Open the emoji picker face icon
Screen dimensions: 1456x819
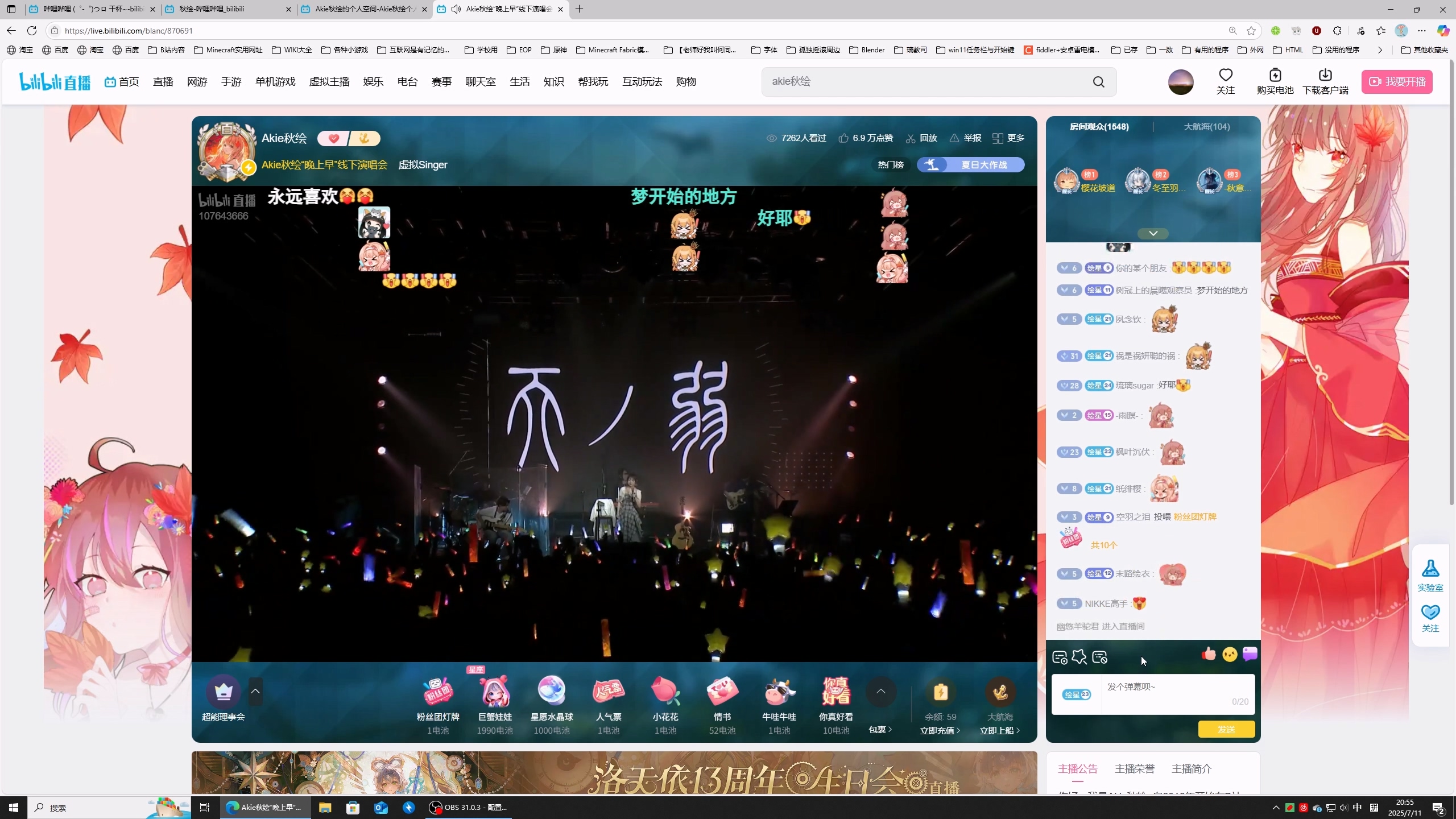point(1230,655)
